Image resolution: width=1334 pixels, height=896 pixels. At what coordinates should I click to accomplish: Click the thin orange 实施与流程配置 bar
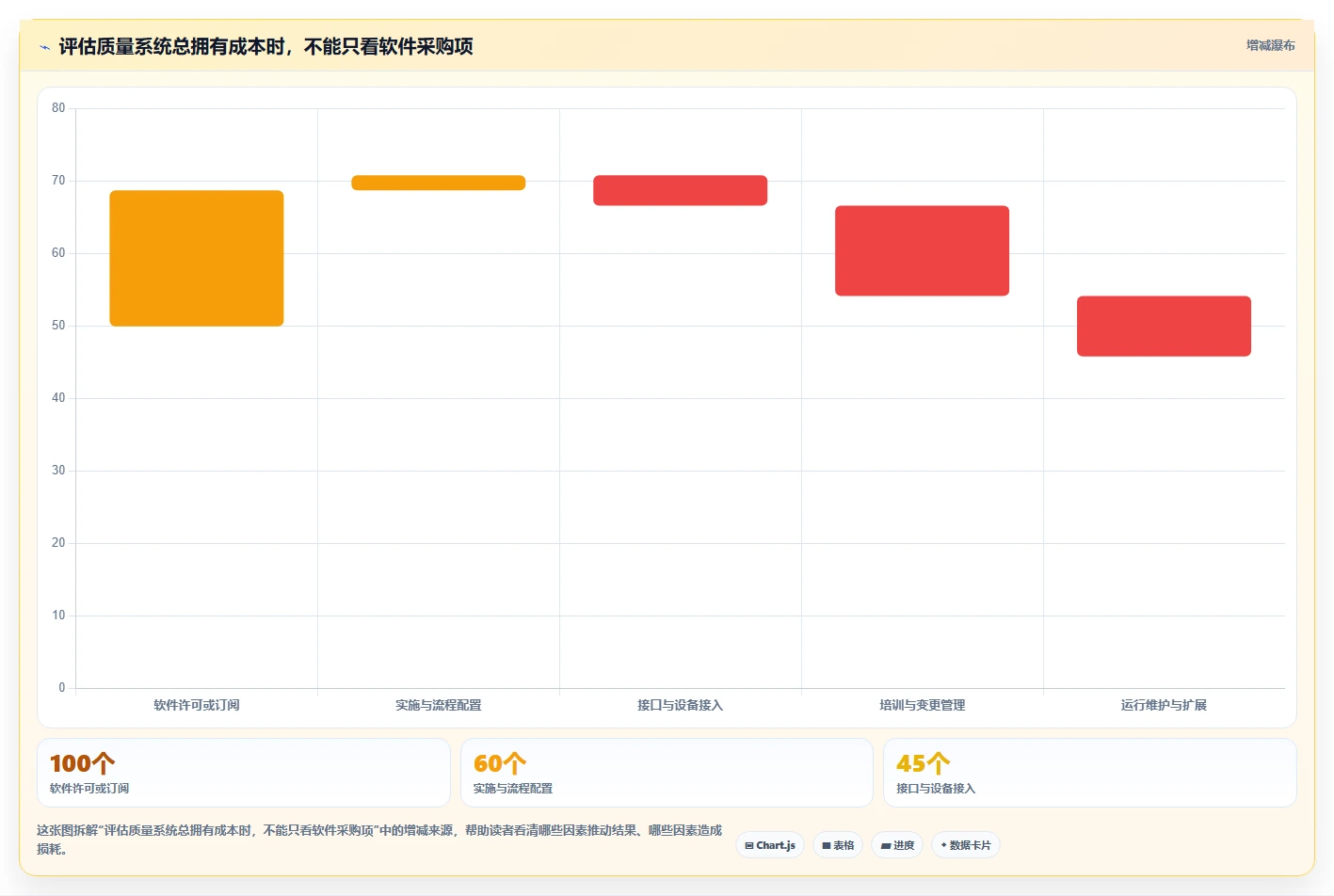coord(439,183)
